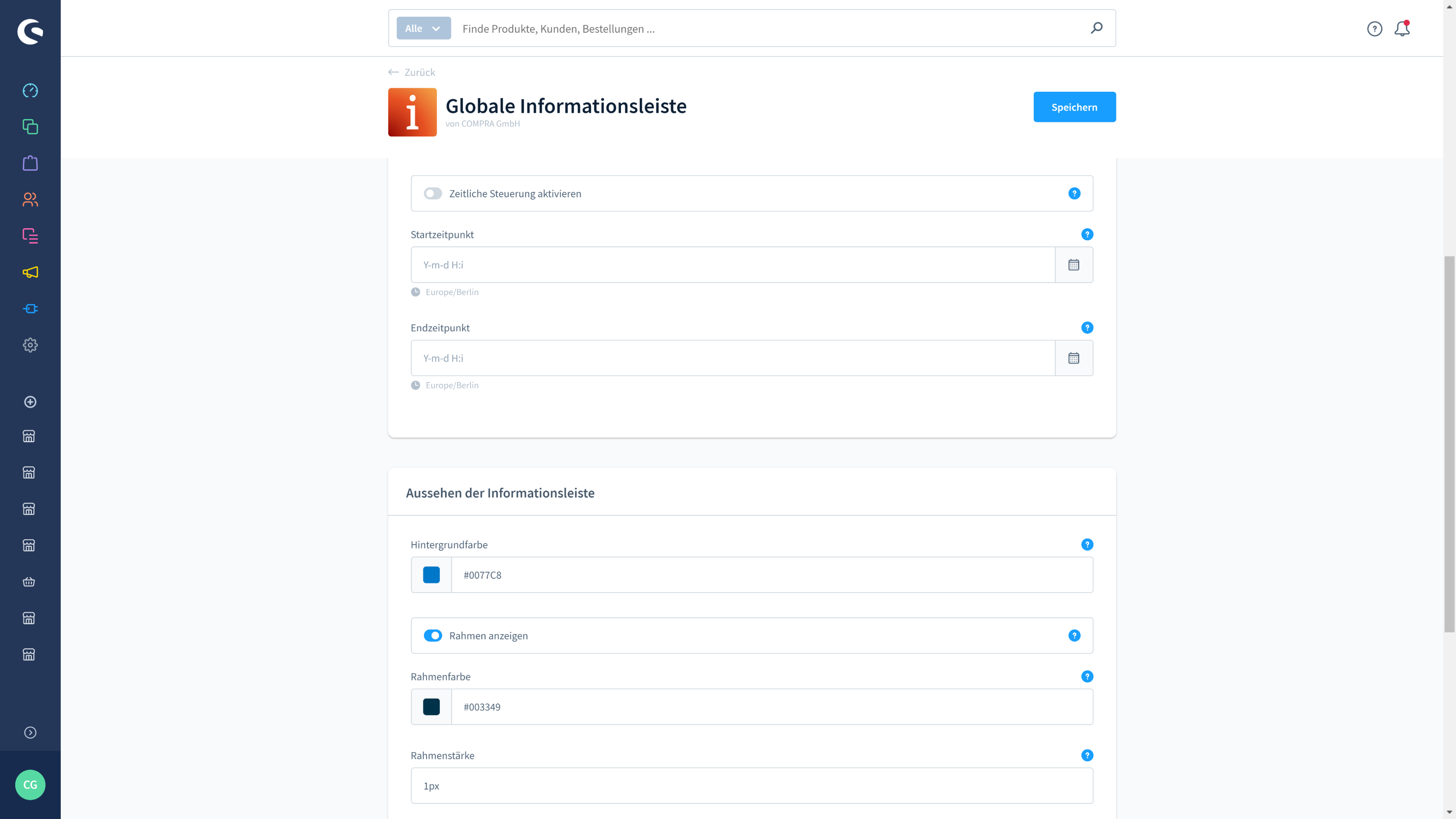Open the Extensions plug icon in sidebar
This screenshot has height=819, width=1456.
click(30, 309)
